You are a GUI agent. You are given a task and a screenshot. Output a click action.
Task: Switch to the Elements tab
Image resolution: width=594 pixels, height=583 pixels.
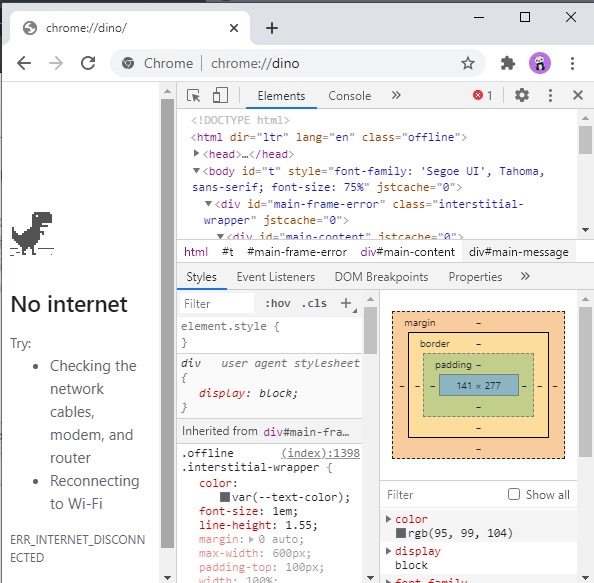tap(281, 96)
